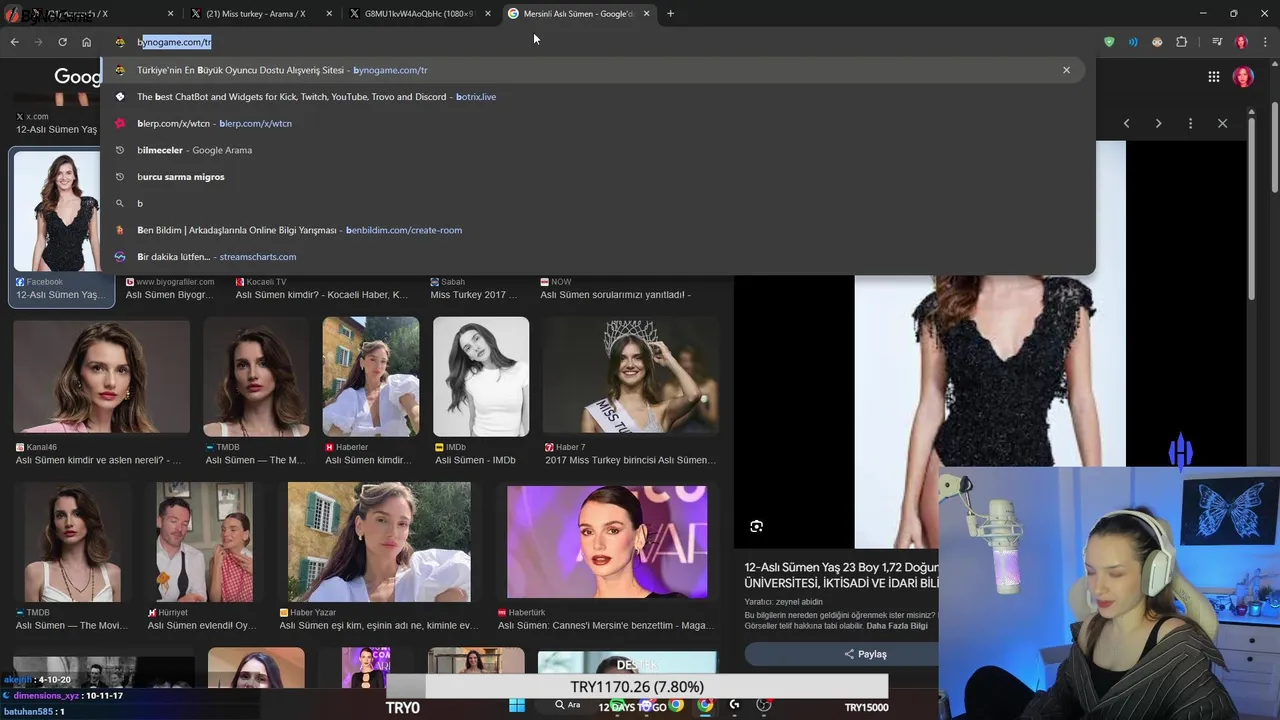Open 'Aslı Sümen eşi kim' Haber Yazar link

pyautogui.click(x=379, y=625)
